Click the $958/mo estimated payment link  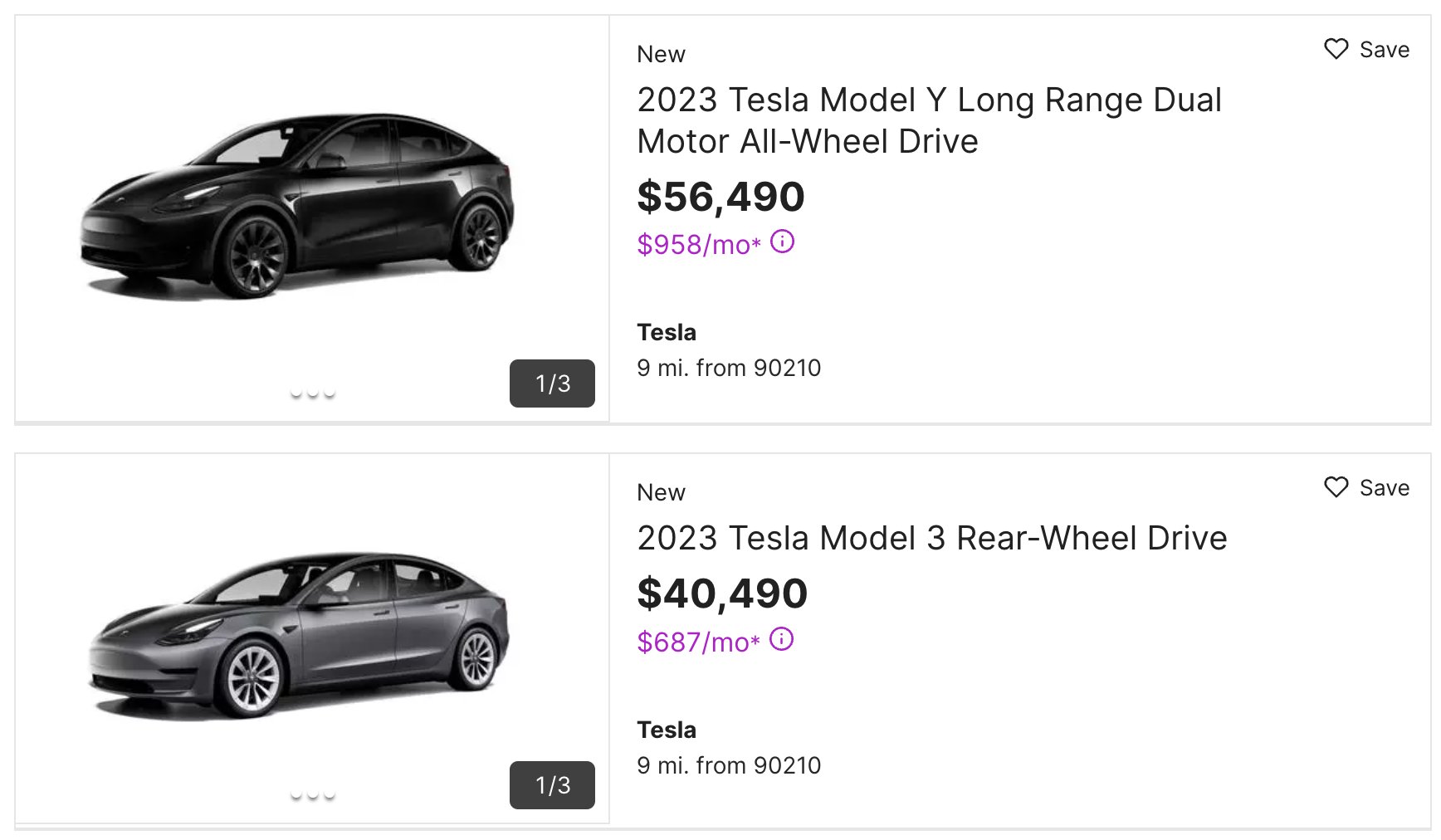point(698,244)
